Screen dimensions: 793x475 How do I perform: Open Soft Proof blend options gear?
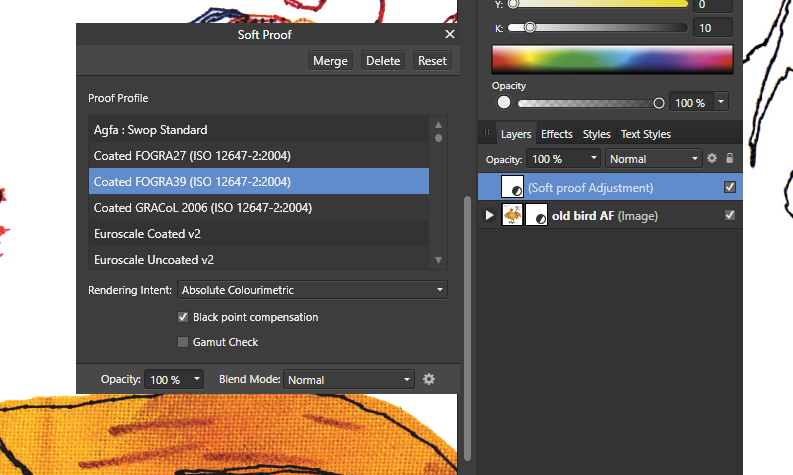[x=429, y=379]
